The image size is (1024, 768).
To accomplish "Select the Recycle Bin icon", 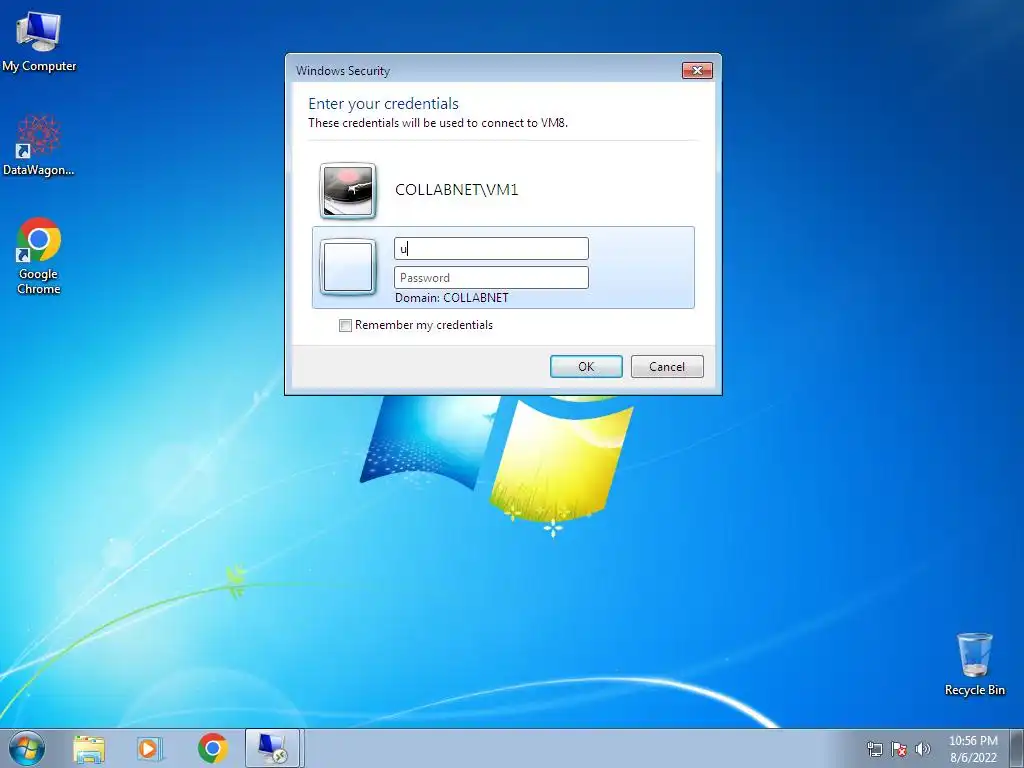I will pyautogui.click(x=974, y=664).
